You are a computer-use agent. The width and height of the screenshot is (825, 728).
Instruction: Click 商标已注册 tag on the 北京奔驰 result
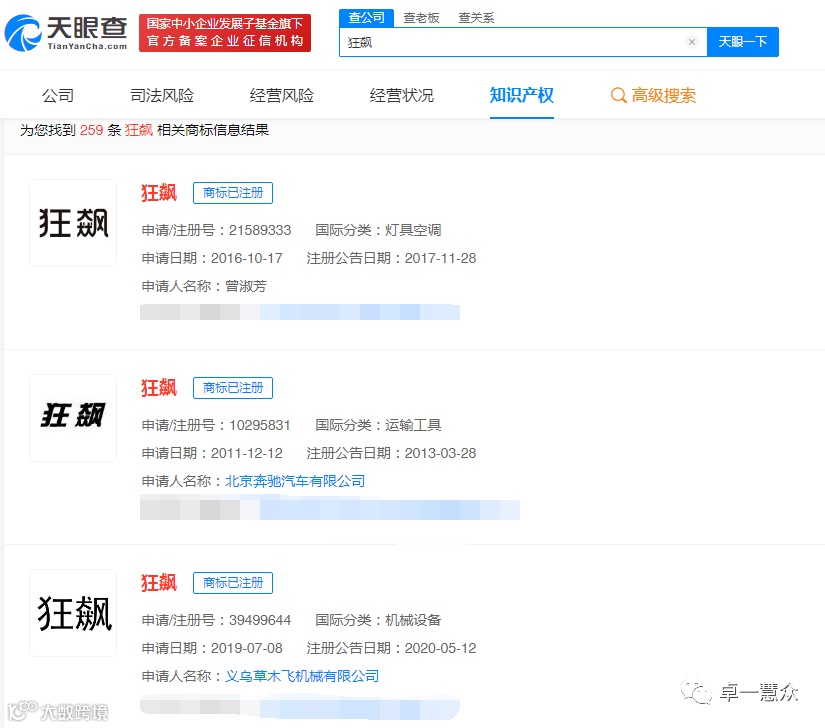pos(233,388)
